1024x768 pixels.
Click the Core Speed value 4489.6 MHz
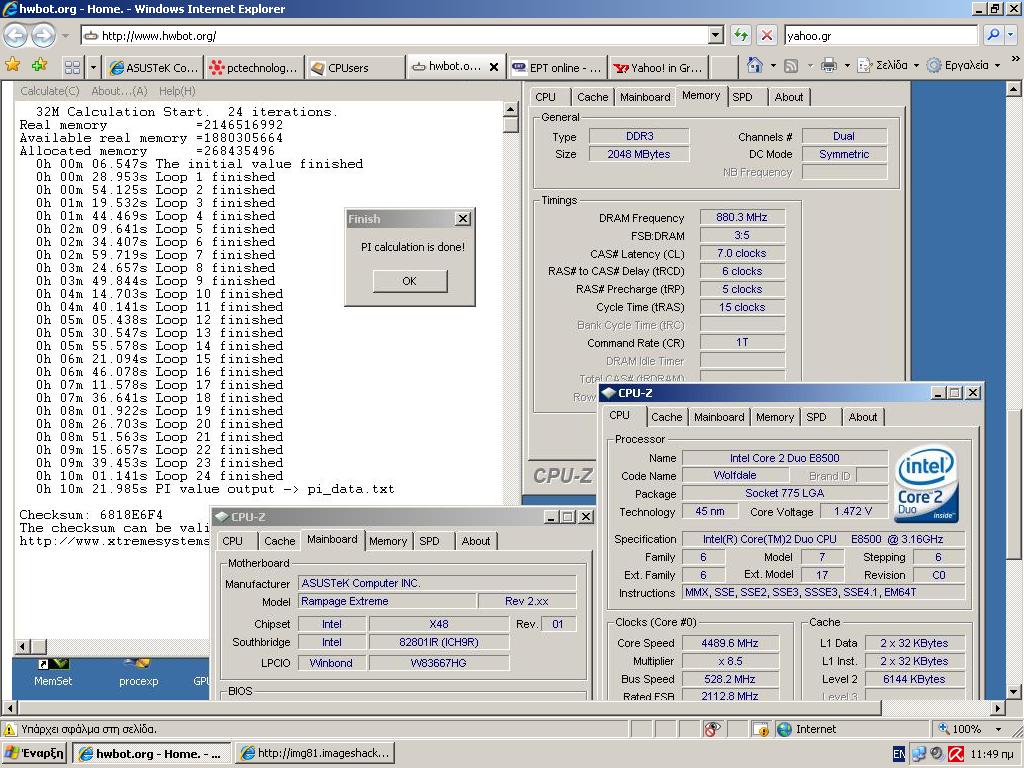730,643
